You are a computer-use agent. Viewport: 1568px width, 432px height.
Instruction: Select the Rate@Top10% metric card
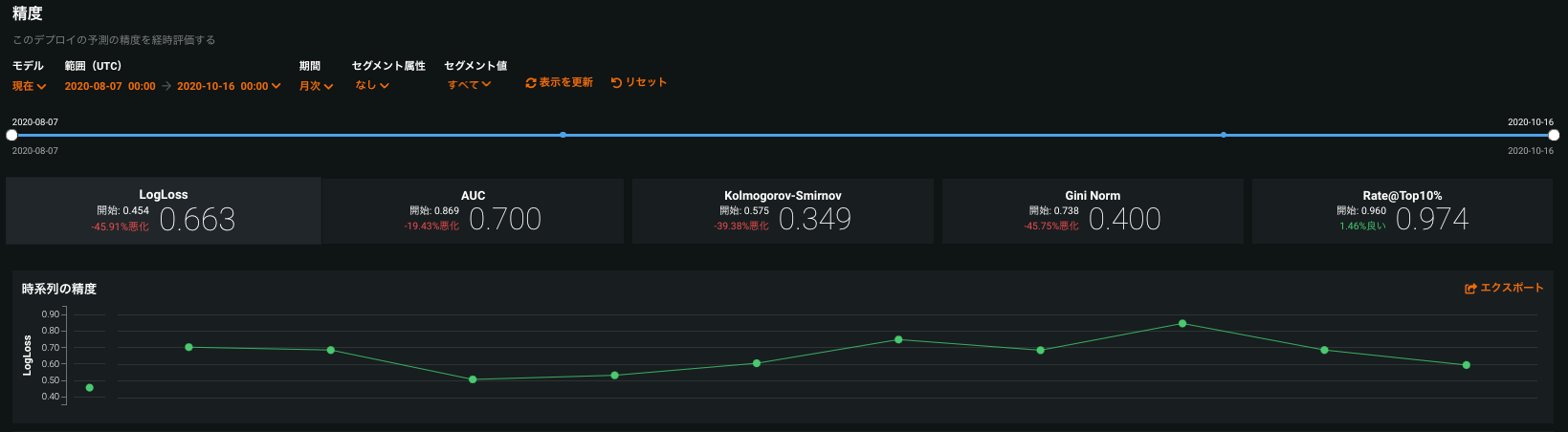(1402, 211)
